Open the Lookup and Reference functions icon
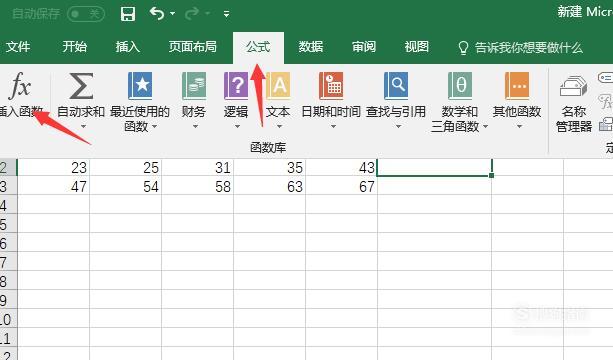Screen dimensions: 613x360 (396, 86)
